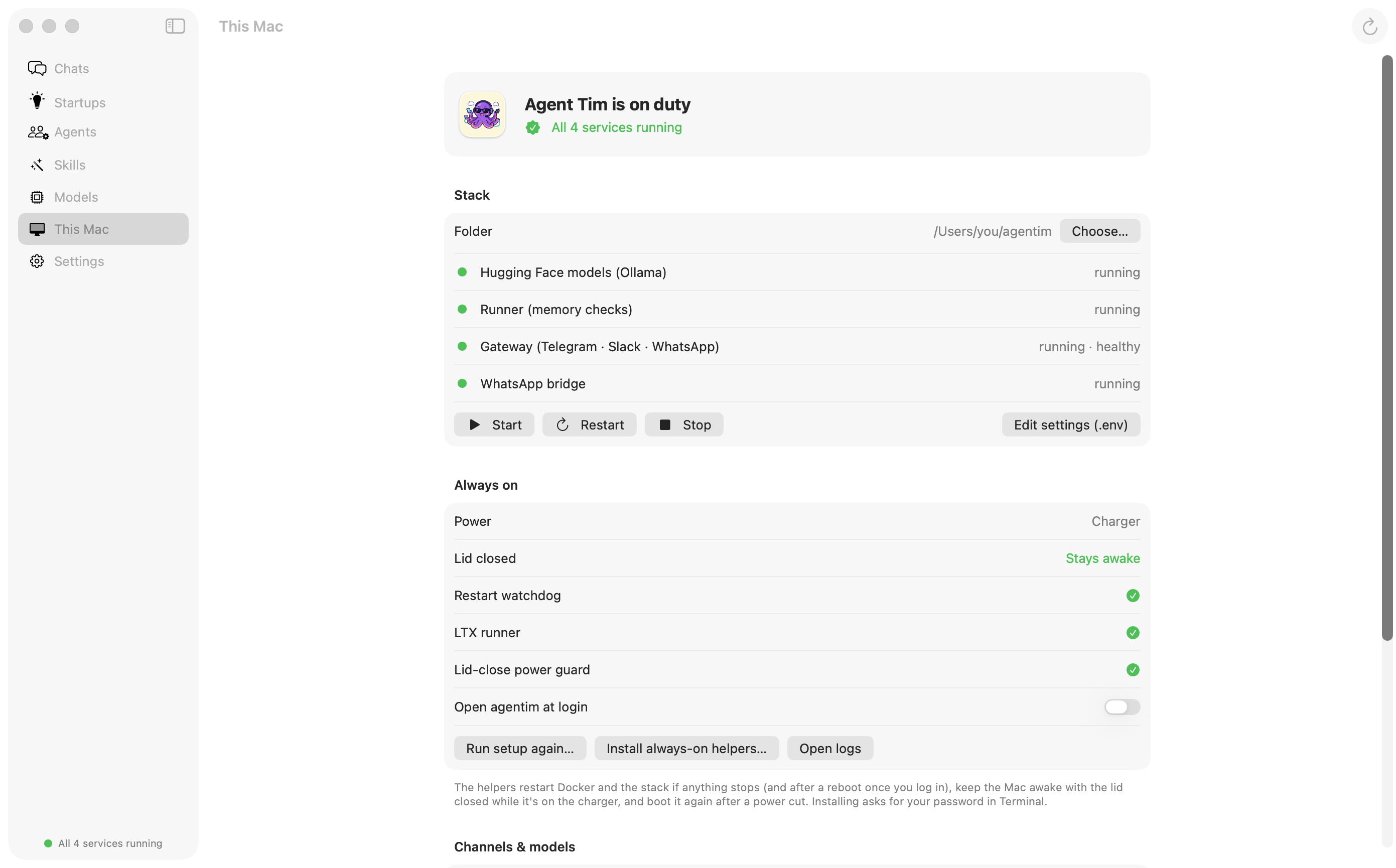Viewport: 1396px width, 868px height.
Task: Click the Lid-close power guard checkmark
Action: click(1133, 670)
